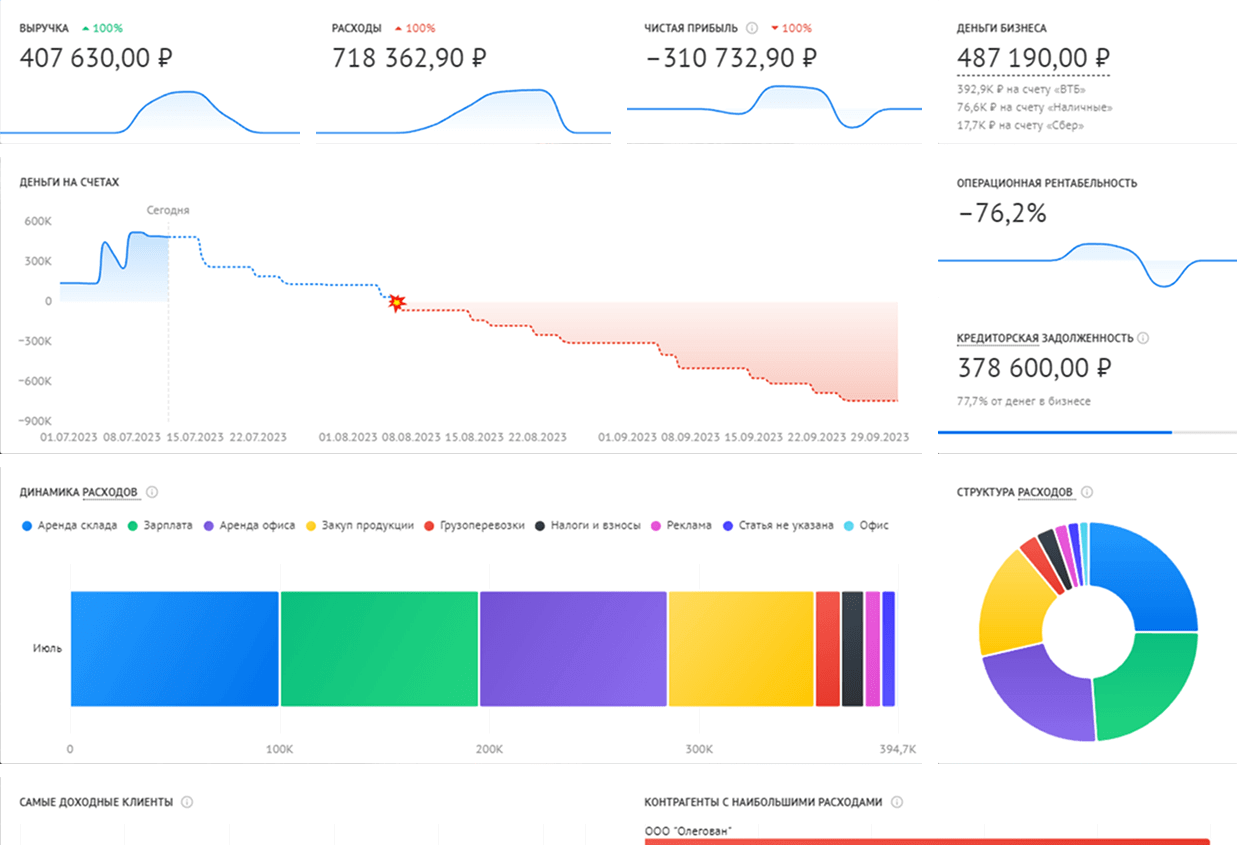
Task: Click the info icon next to Кредиторская задолженность
Action: pos(1143,338)
